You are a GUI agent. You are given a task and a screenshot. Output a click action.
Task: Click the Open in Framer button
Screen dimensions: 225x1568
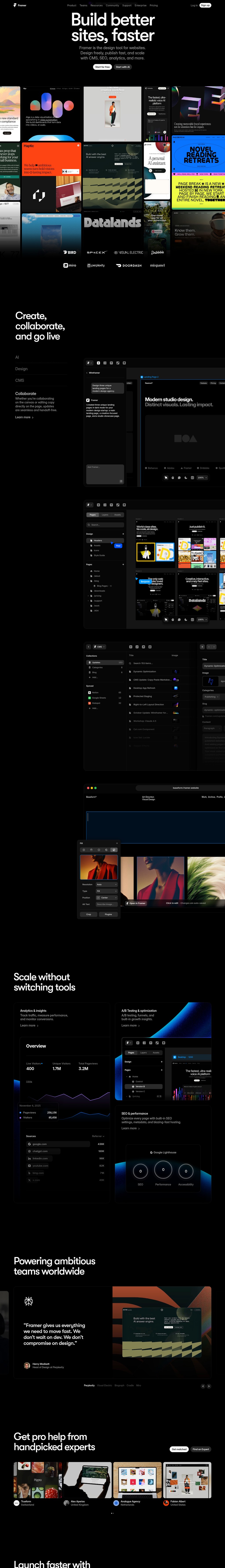[x=136, y=903]
